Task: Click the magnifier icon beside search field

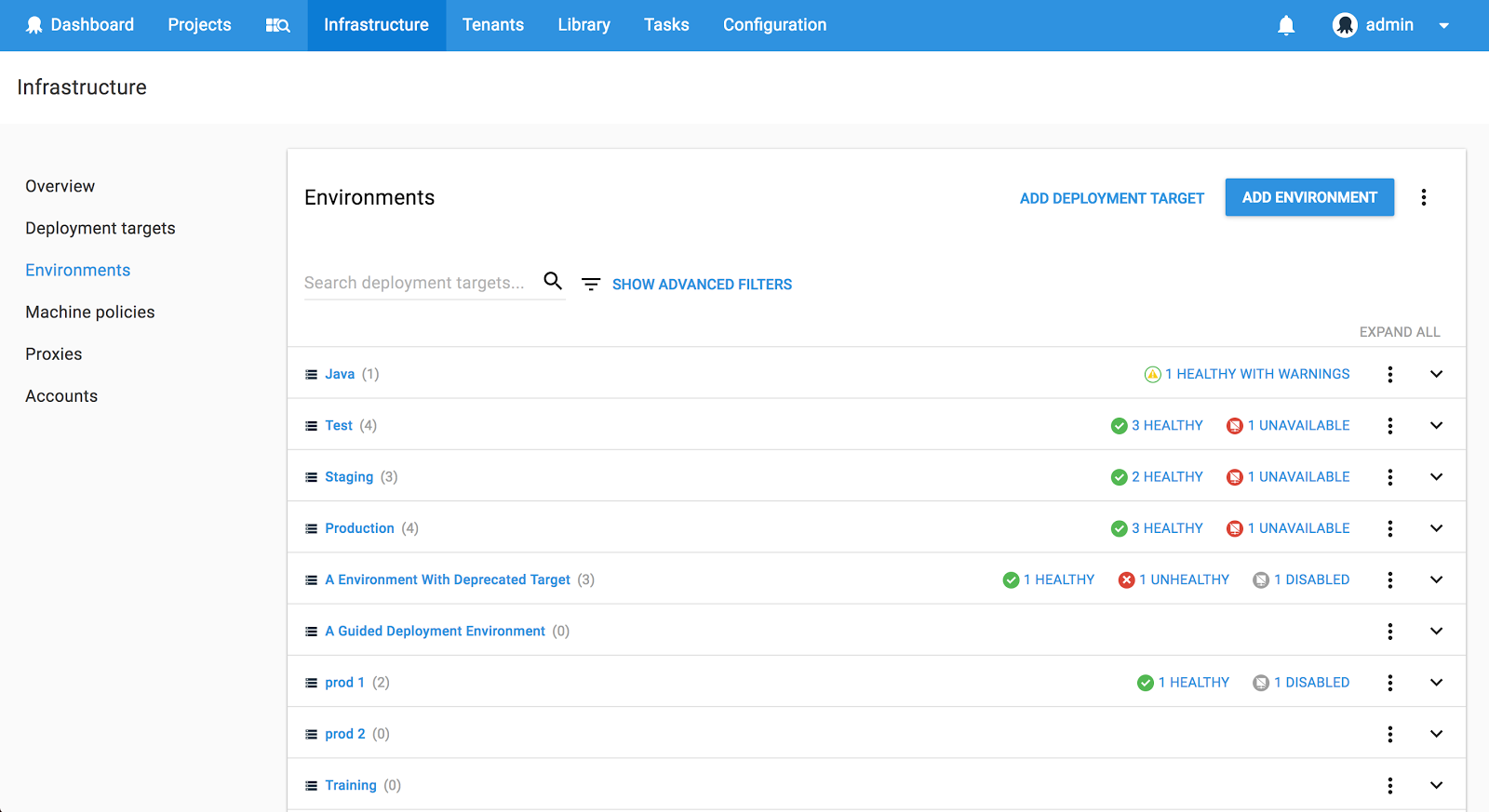Action: click(553, 281)
